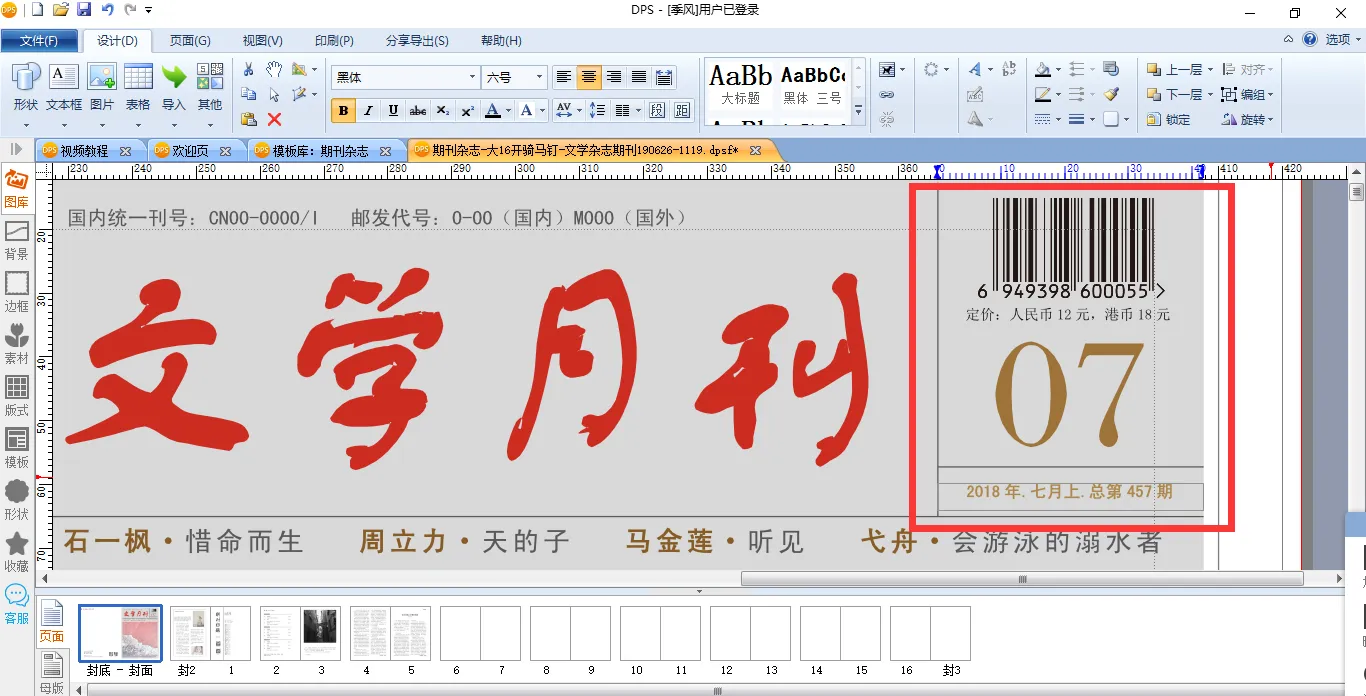Select the arrow pointer tool

coord(274,94)
